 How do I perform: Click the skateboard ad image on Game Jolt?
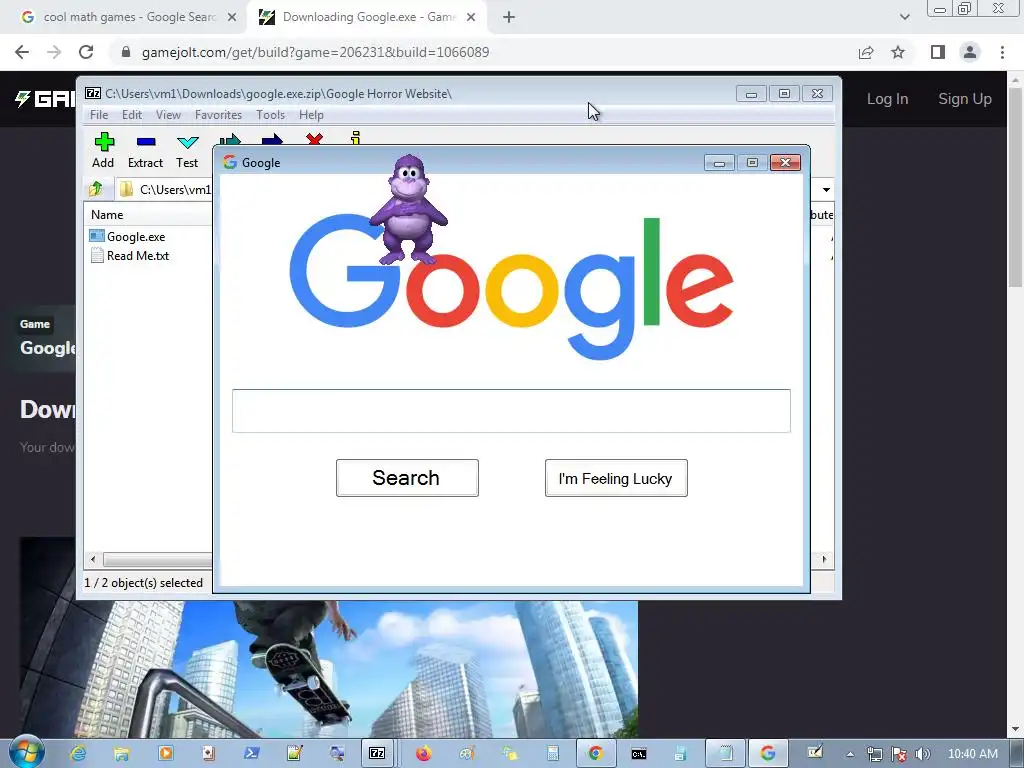click(x=328, y=668)
